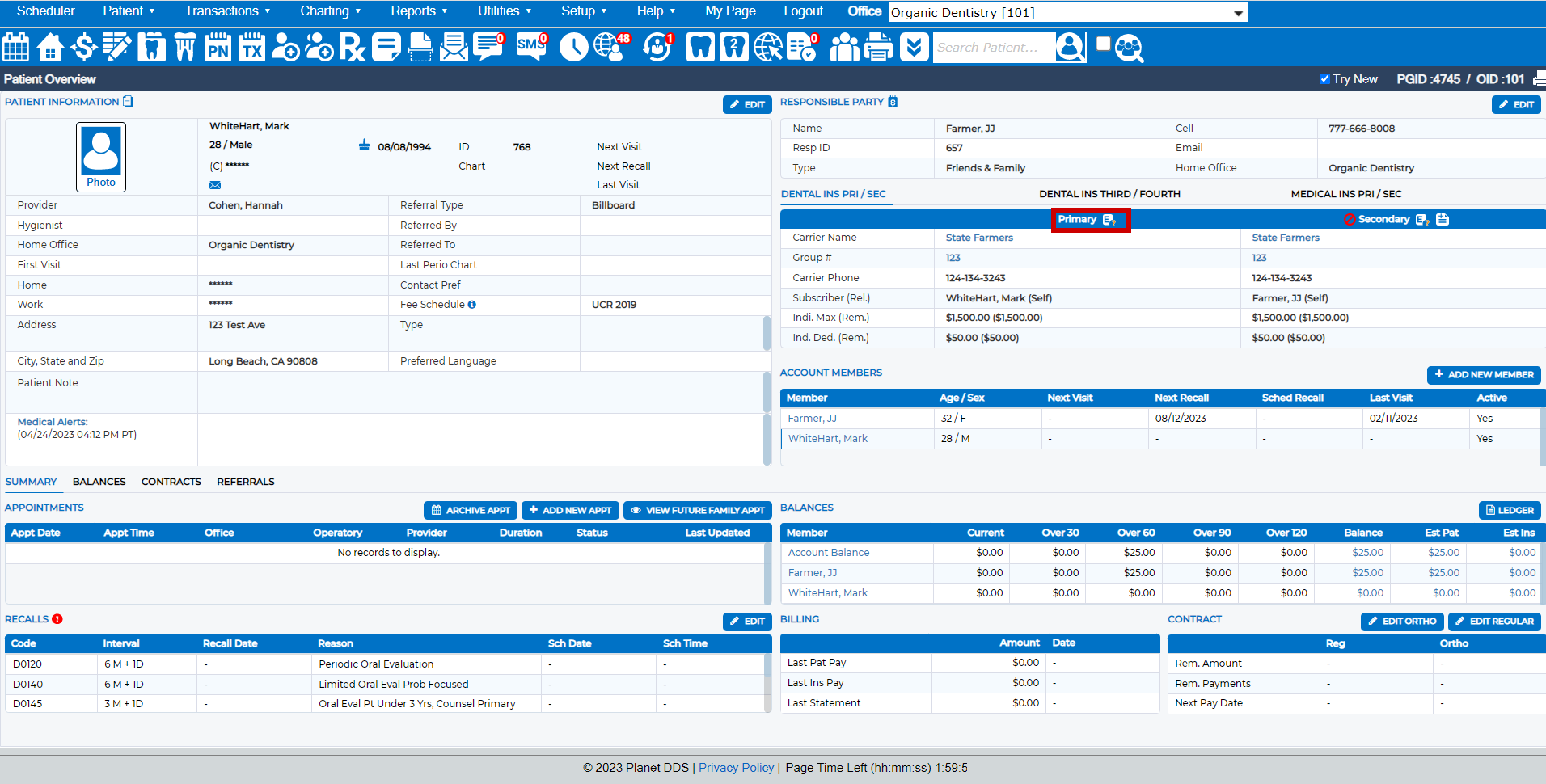Expand the Patient menu dropdown
The height and width of the screenshot is (784, 1546).
click(129, 11)
